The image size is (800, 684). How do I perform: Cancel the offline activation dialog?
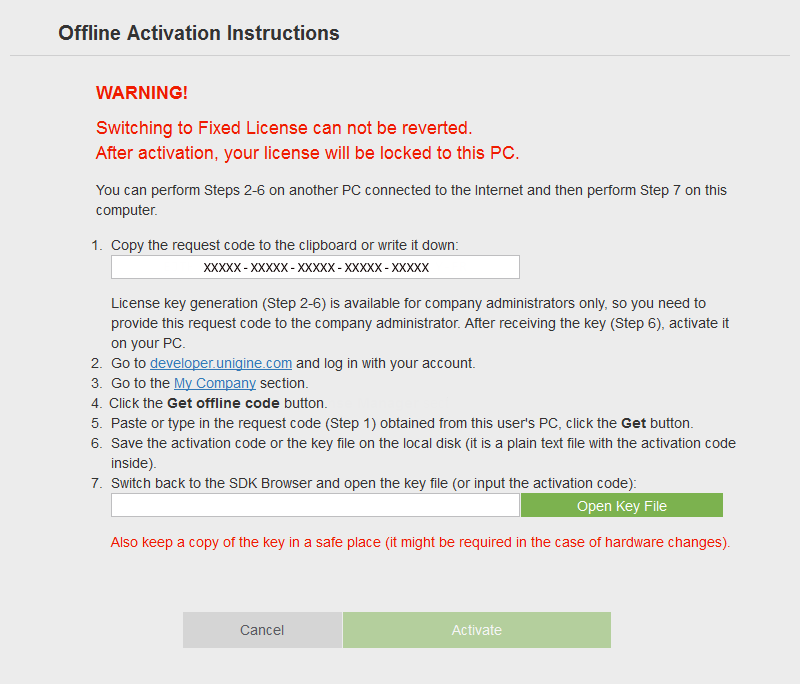coord(262,630)
